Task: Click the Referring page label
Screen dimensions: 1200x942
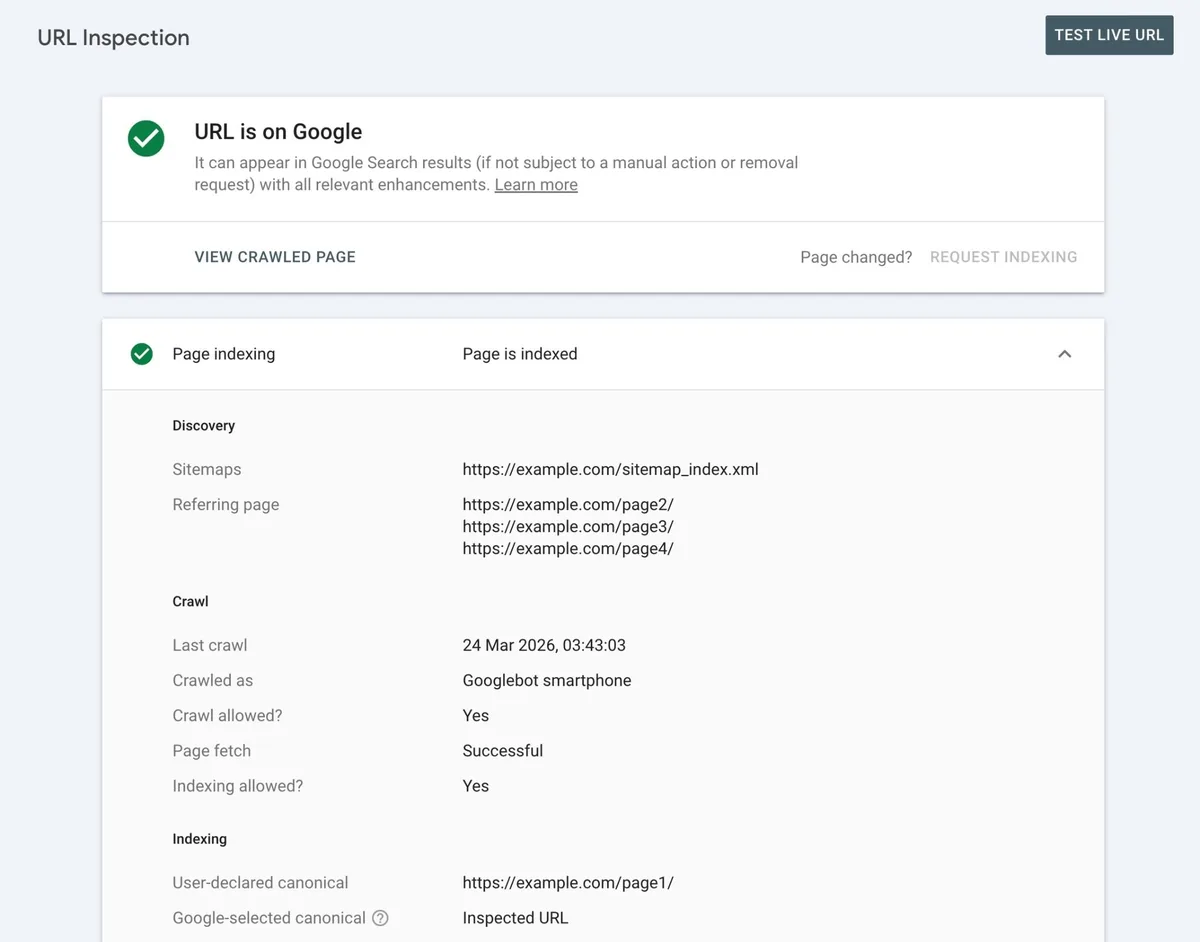Action: [226, 504]
